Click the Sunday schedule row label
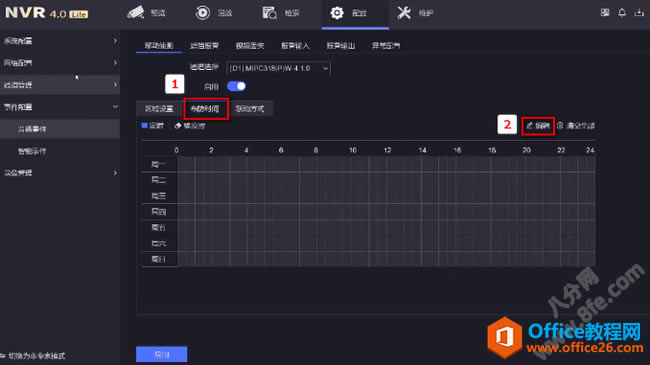Image resolution: width=650 pixels, height=365 pixels. pos(159,259)
